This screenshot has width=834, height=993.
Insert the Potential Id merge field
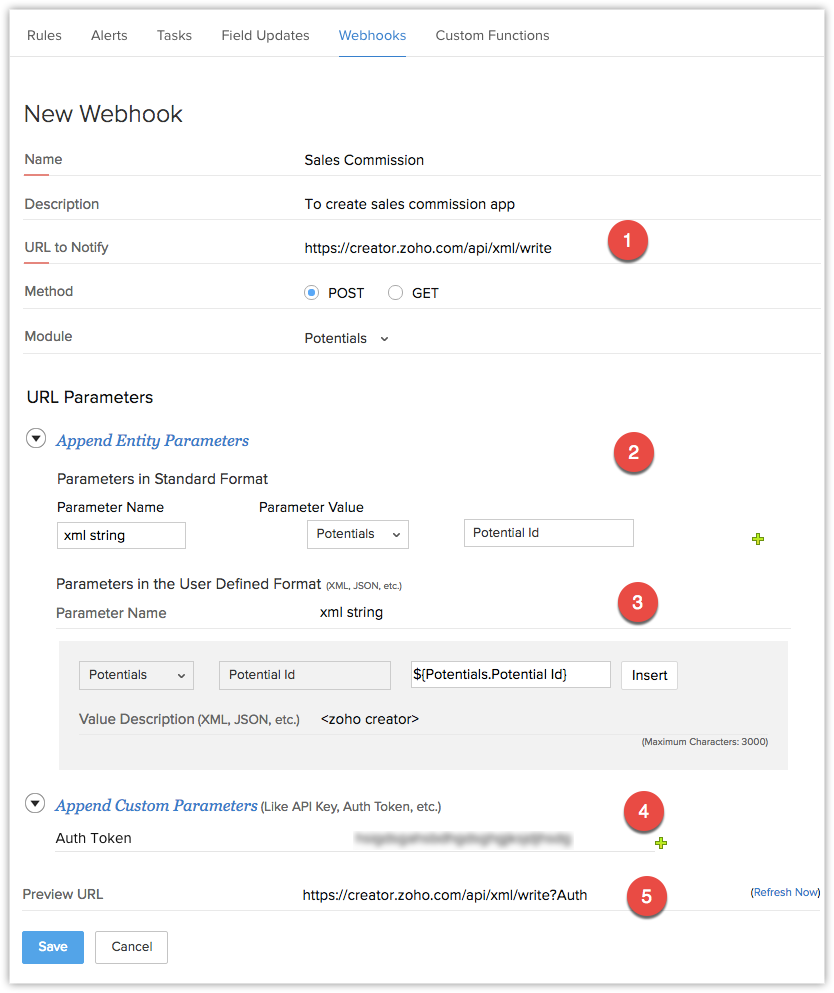(x=649, y=675)
